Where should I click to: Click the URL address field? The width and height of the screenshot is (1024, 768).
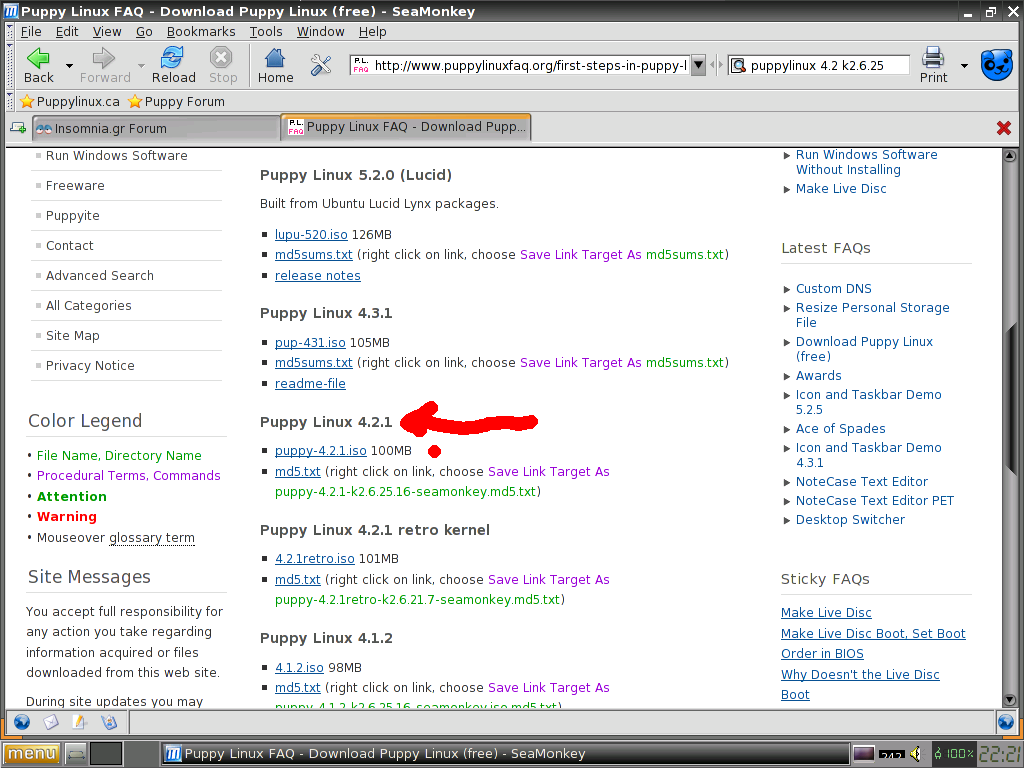click(530, 65)
